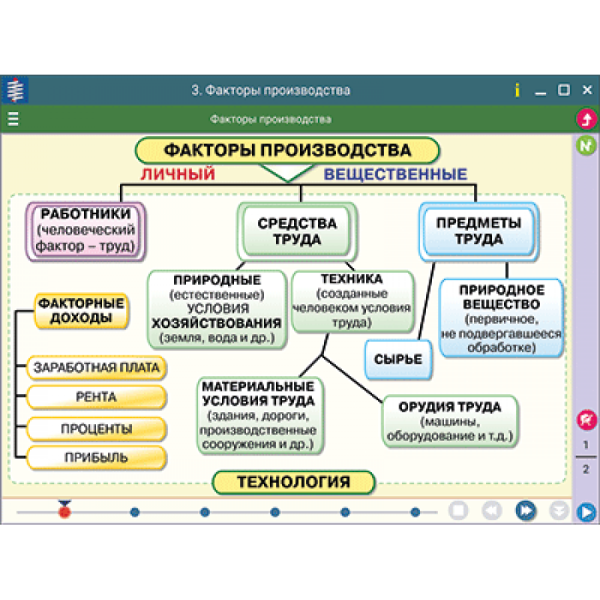The width and height of the screenshot is (600, 600).
Task: Click the blue play button bottom-right
Action: [x=586, y=512]
